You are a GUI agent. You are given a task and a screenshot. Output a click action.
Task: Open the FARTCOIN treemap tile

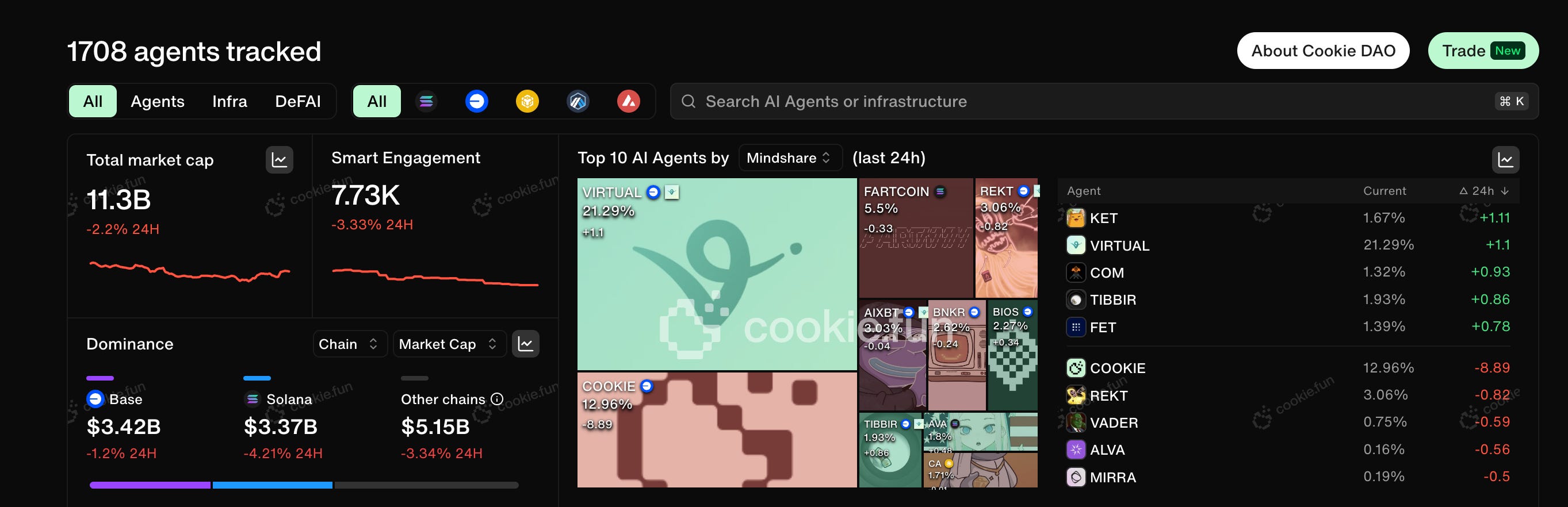coord(916,238)
